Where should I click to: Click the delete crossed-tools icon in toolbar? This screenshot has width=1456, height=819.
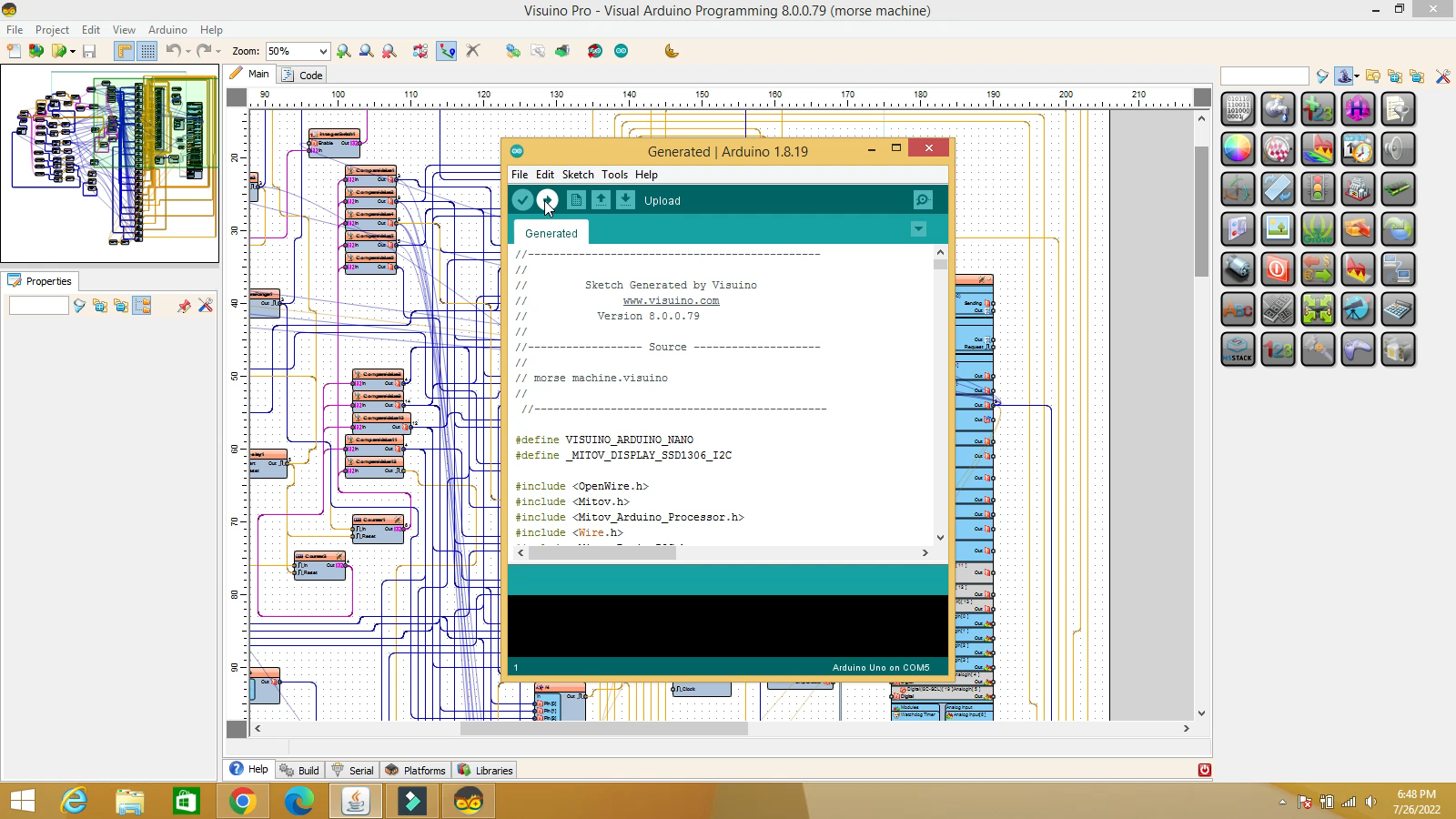point(472,51)
